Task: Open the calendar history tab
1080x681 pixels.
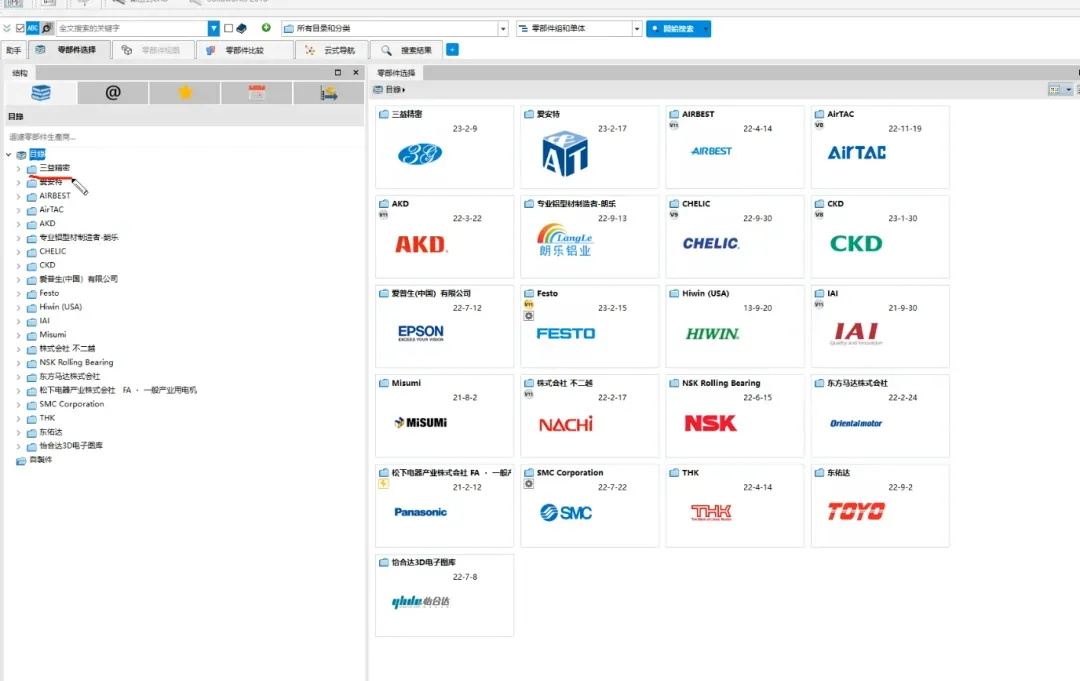Action: point(257,92)
